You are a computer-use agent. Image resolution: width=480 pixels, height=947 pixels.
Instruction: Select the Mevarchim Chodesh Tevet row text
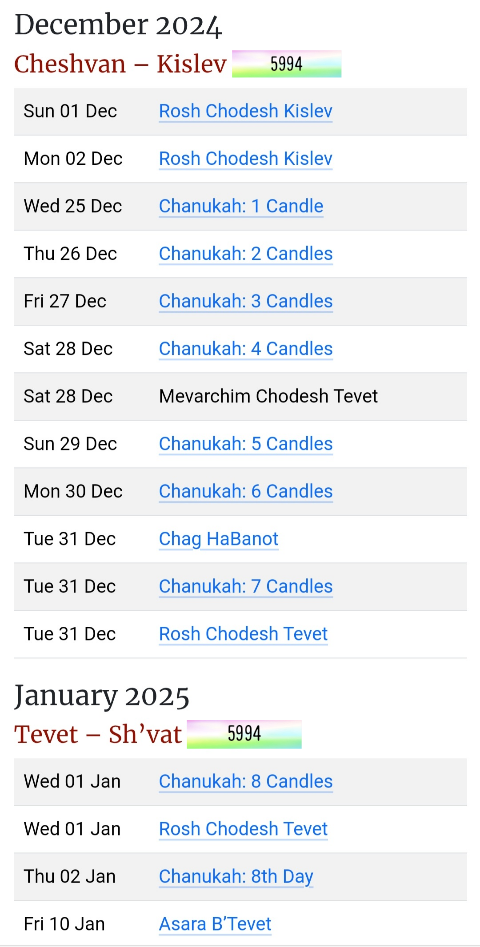pos(268,397)
